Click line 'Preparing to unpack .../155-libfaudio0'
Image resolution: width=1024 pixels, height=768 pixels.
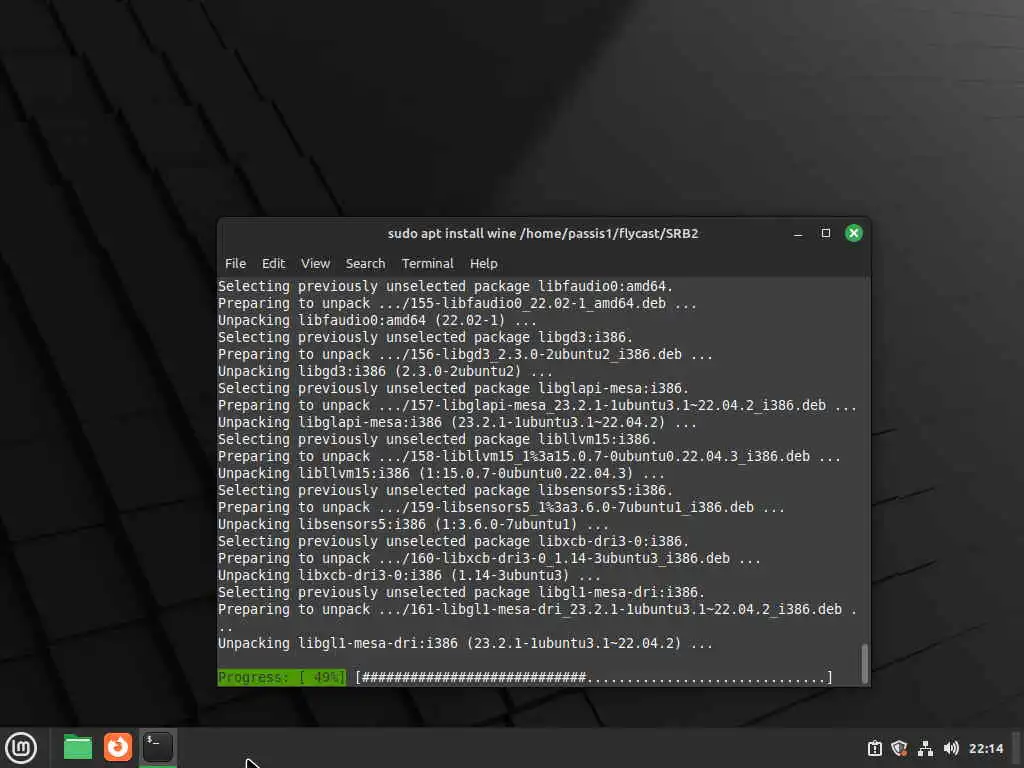pyautogui.click(x=457, y=304)
